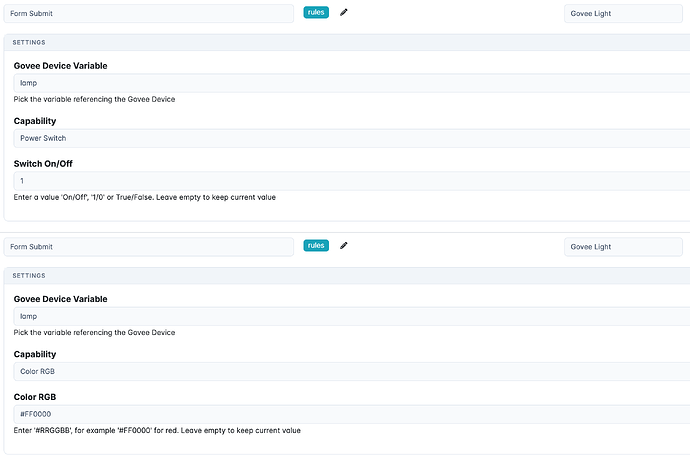Click the pencil edit icon in second rule row
This screenshot has width=690, height=456.
click(x=344, y=246)
